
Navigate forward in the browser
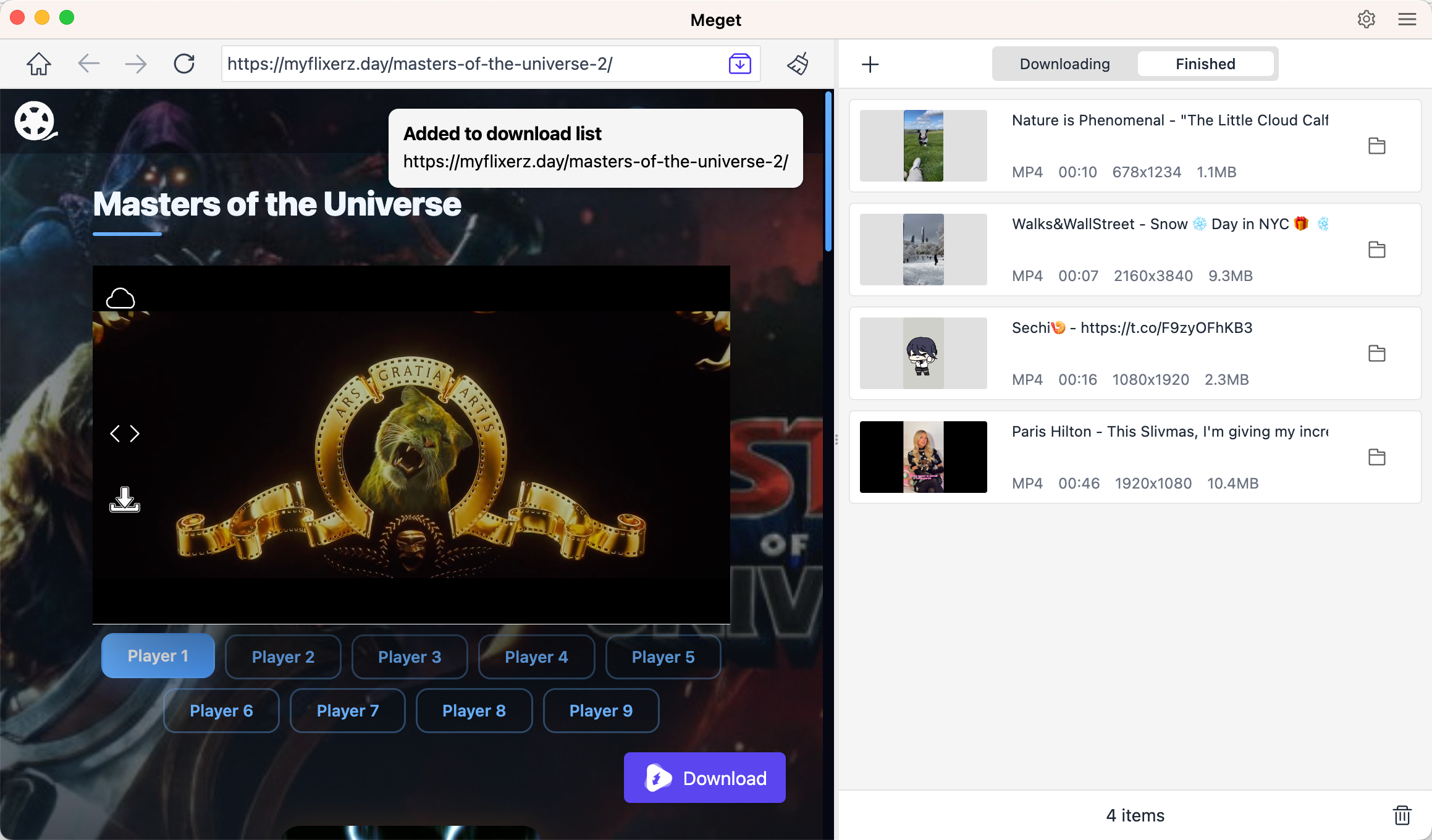[x=136, y=64]
